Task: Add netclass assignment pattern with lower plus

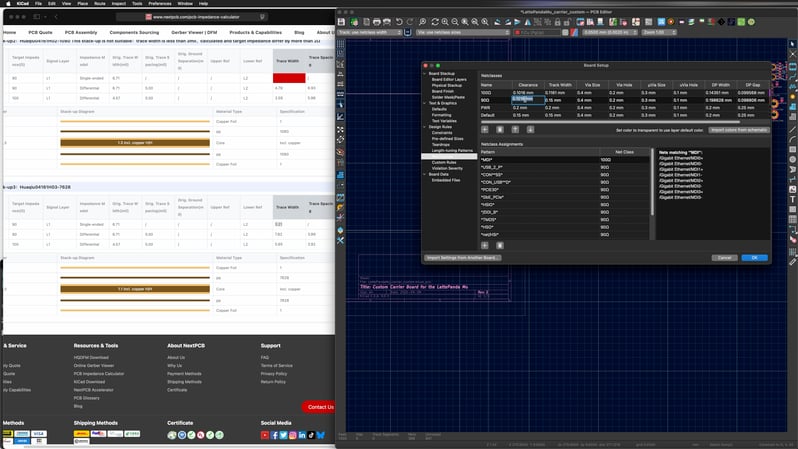Action: (x=486, y=244)
